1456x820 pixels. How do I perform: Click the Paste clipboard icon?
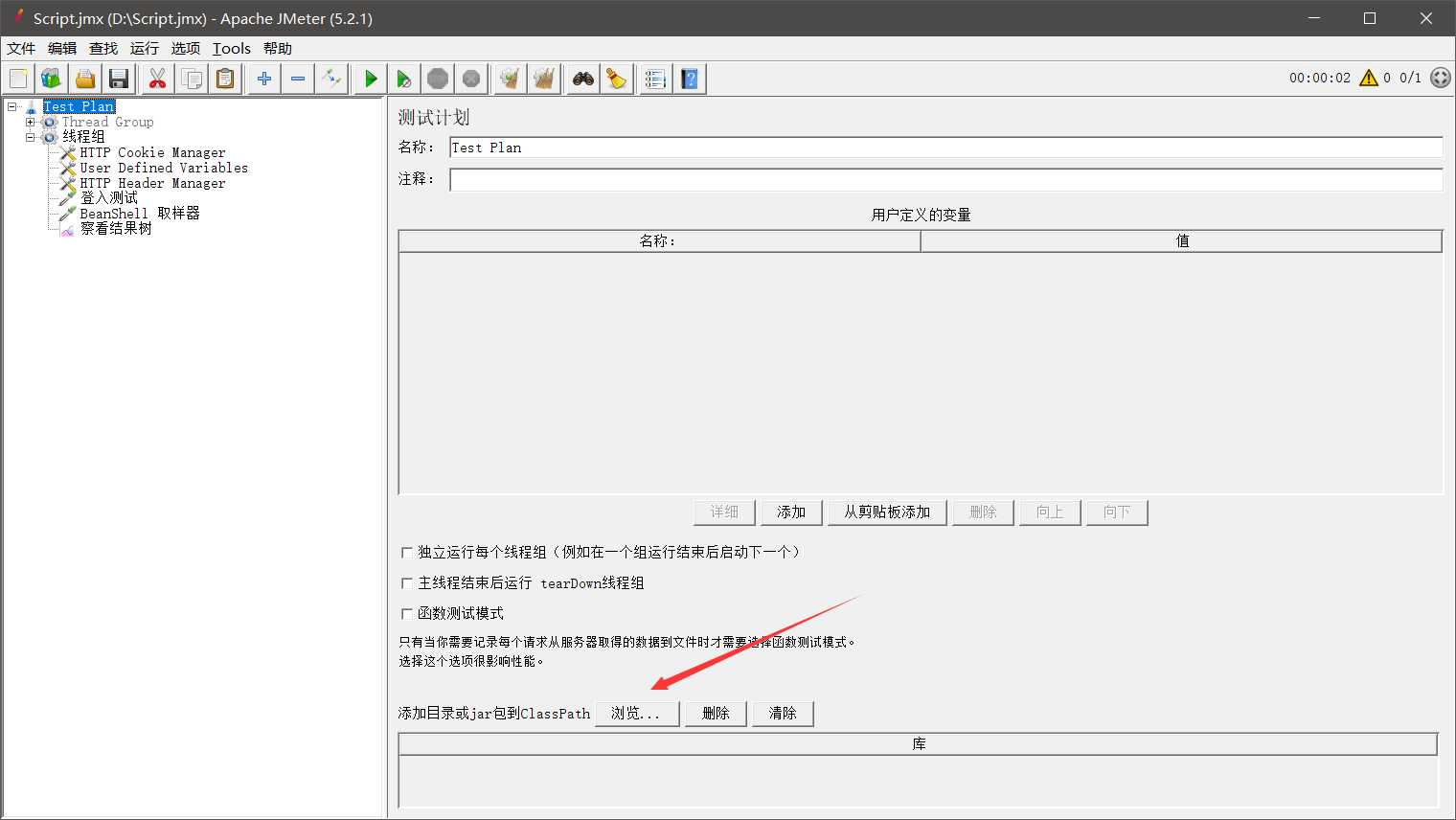pos(225,79)
